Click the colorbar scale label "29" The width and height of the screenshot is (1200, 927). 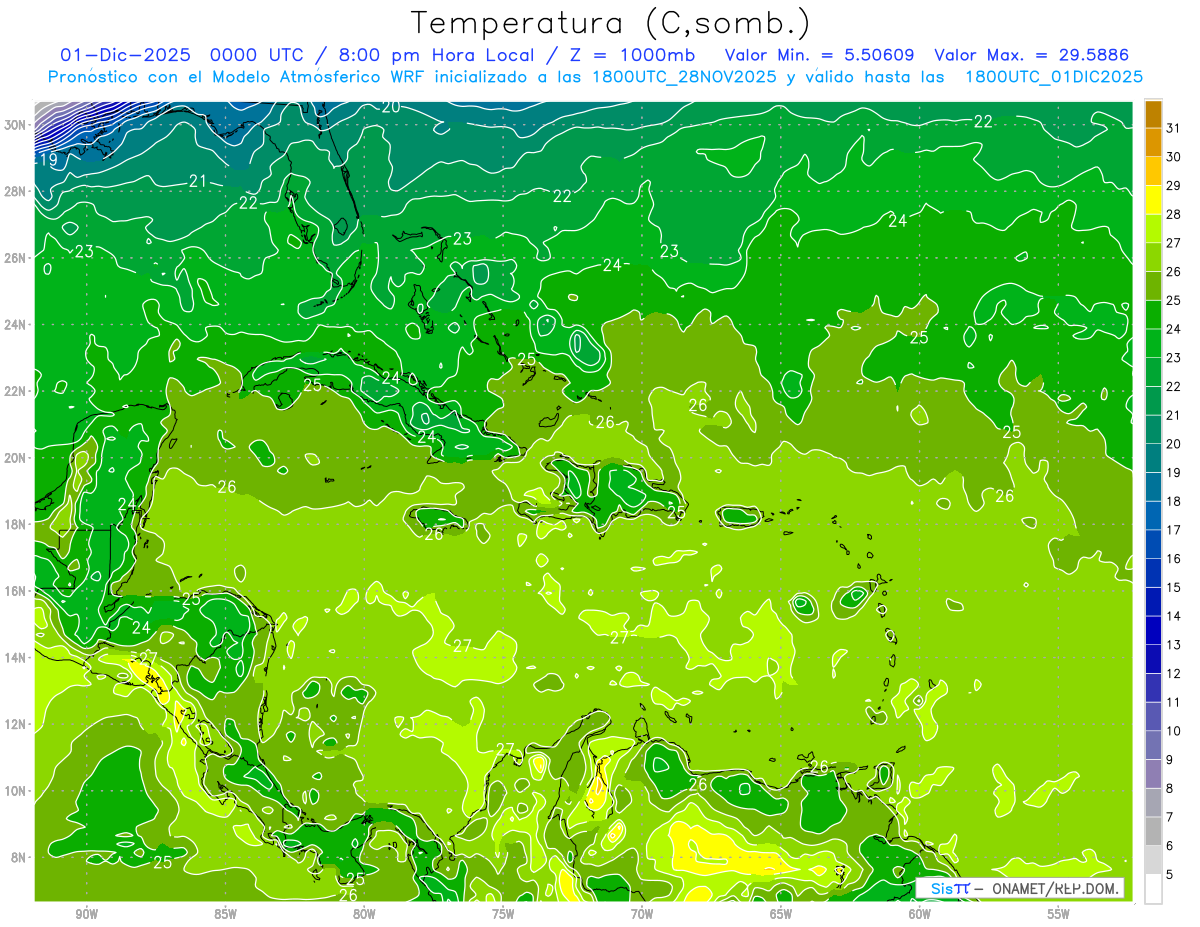pos(1174,186)
